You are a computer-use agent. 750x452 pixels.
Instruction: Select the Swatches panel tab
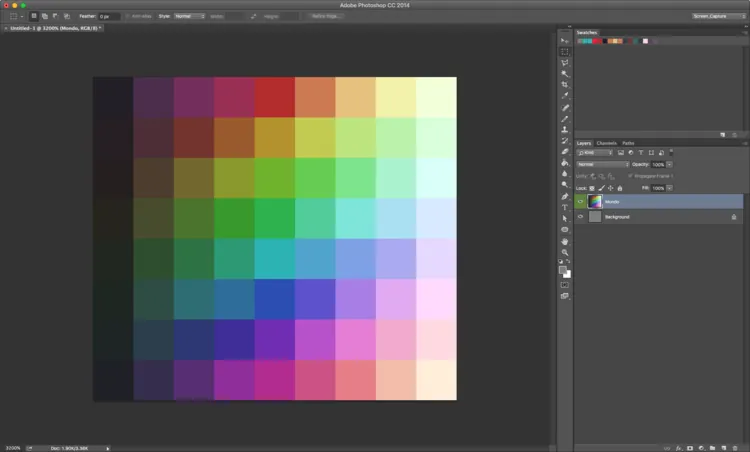pos(587,33)
